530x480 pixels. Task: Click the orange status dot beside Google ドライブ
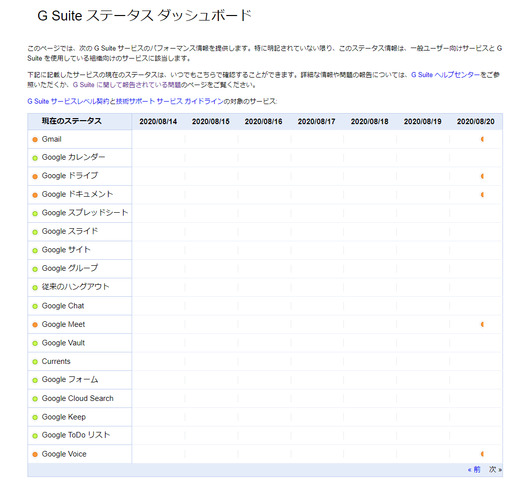35,176
